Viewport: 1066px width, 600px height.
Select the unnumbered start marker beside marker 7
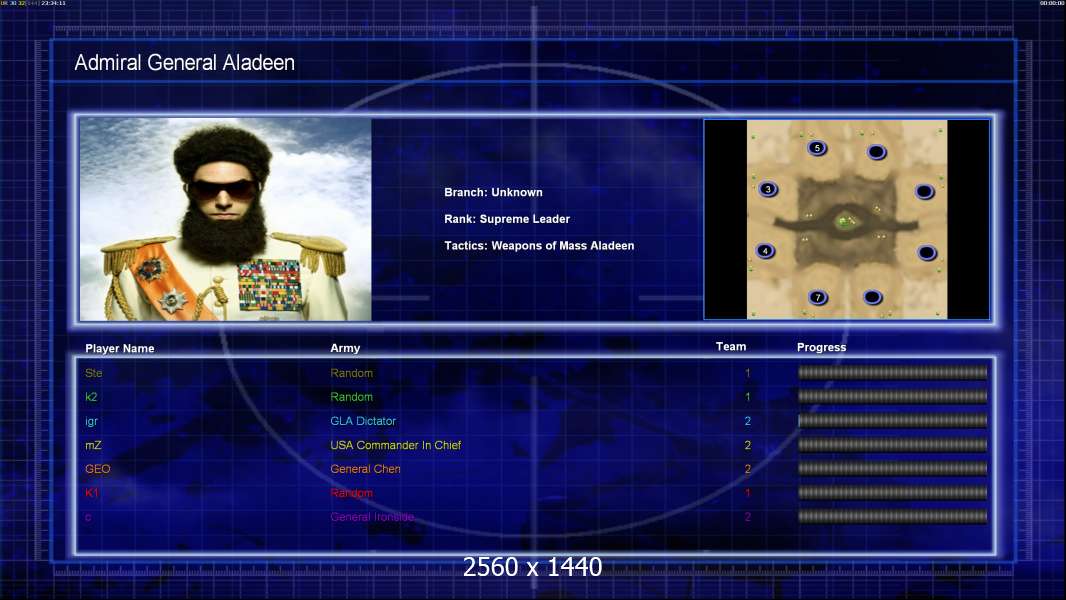872,298
